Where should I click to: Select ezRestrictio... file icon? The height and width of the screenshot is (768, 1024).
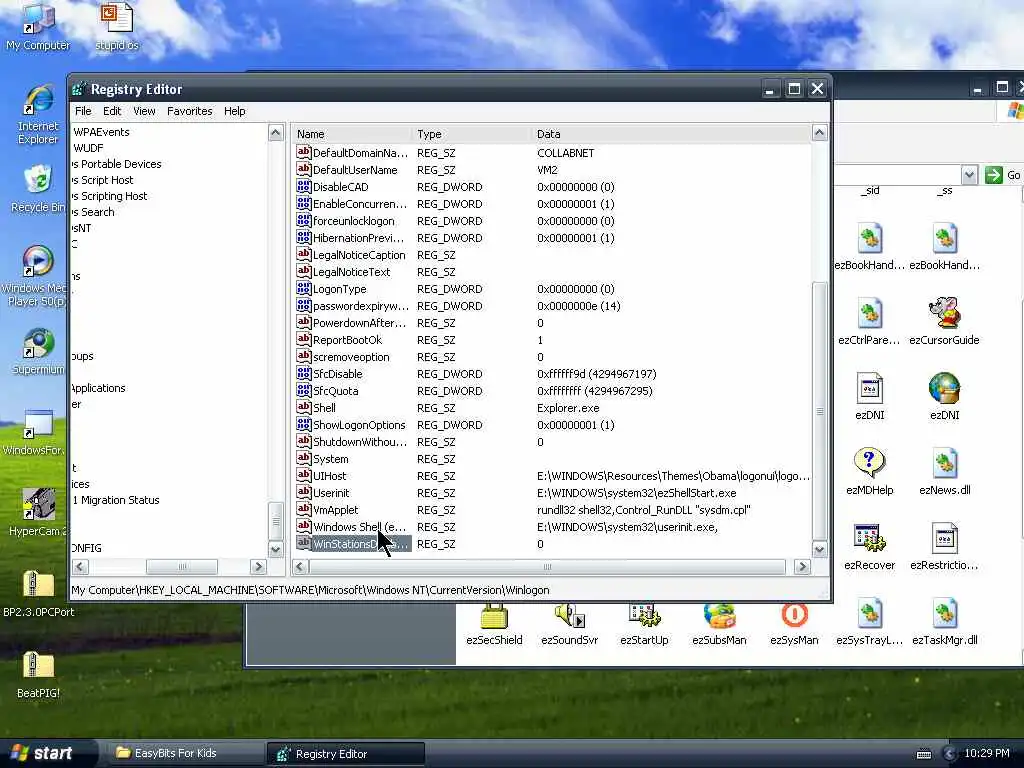(x=944, y=546)
